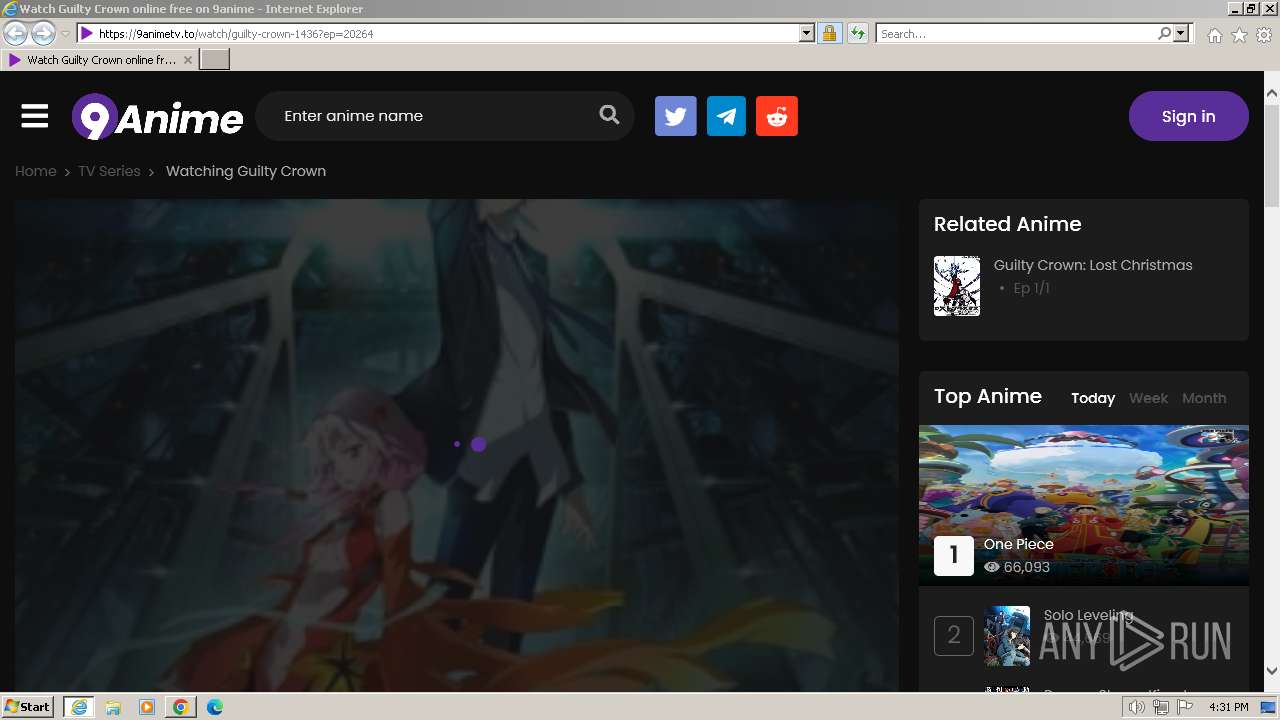Click the Start button
Viewport: 1280px width, 720px height.
[28, 707]
